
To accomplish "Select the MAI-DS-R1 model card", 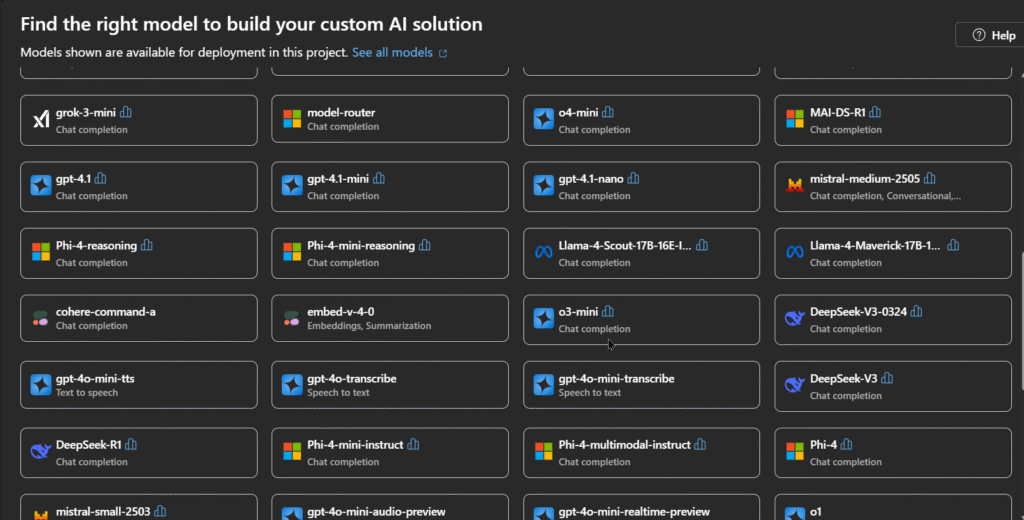I will tap(893, 120).
